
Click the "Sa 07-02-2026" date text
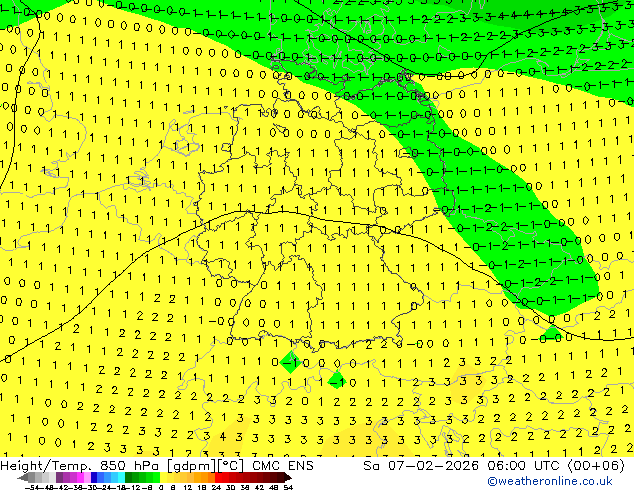click(x=421, y=466)
